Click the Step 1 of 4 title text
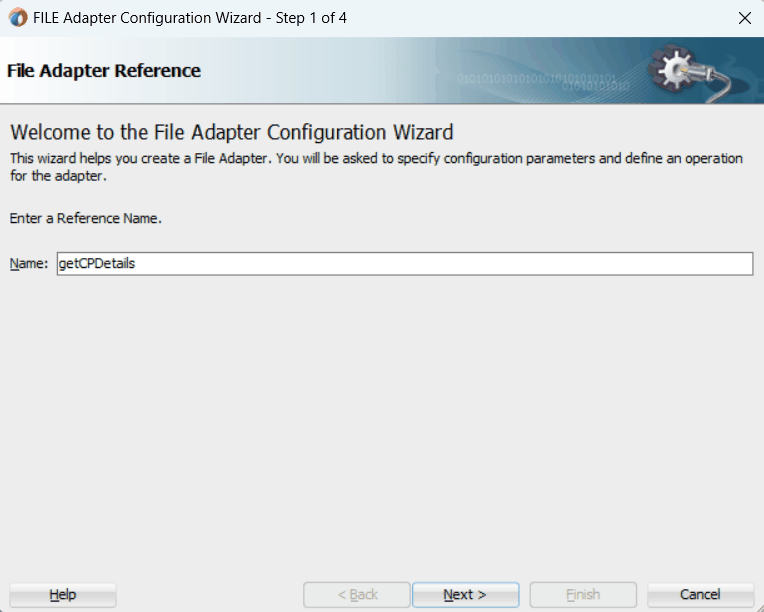Screen dimensions: 764x612 311,18
